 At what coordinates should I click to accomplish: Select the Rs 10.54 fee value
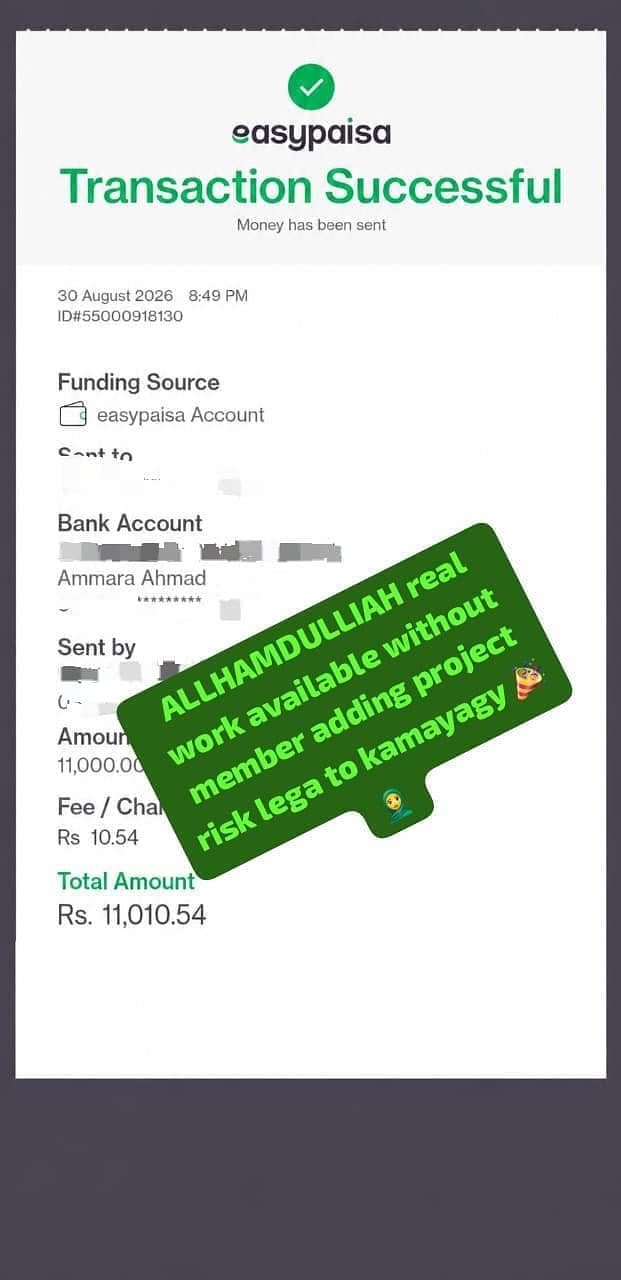98,838
